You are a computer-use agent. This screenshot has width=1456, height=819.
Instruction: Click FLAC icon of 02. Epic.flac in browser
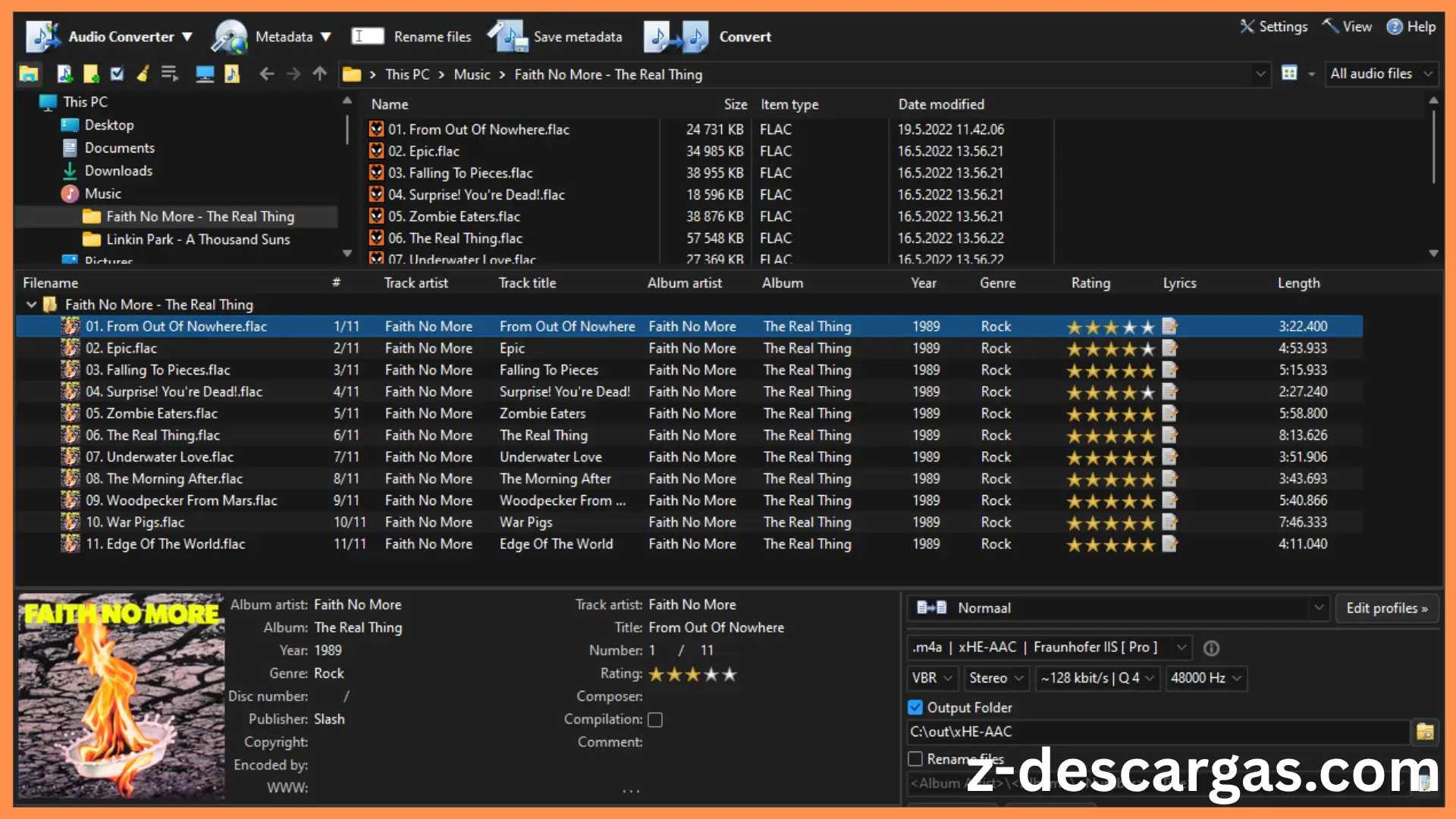click(x=376, y=151)
